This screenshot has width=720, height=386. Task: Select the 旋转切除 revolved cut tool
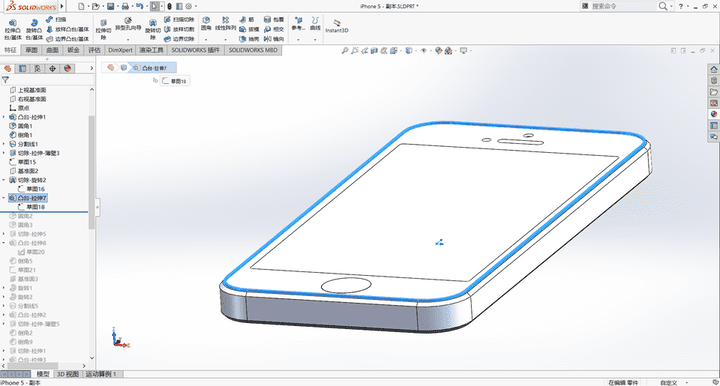(x=153, y=30)
